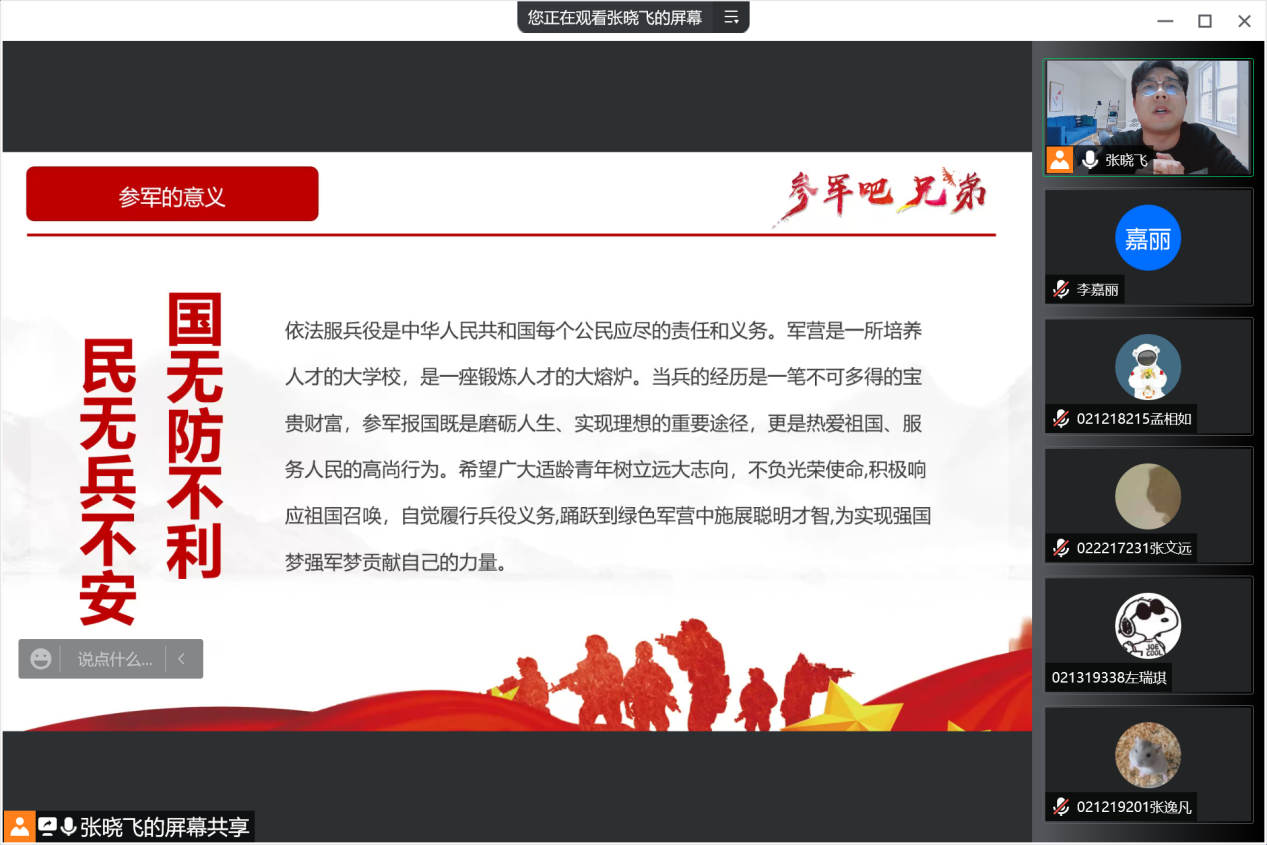
Task: Open the menu icon in the viewing banner
Action: (731, 17)
